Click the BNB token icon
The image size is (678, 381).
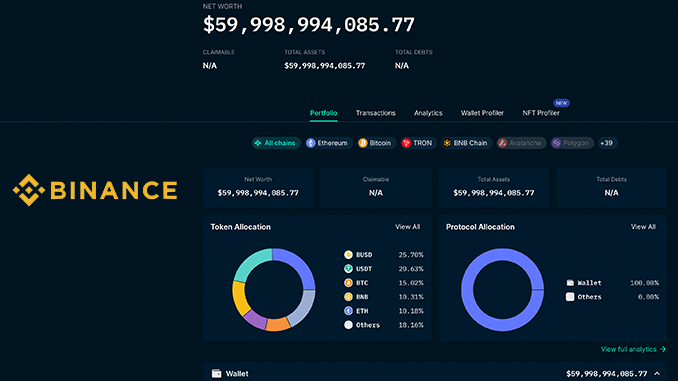tap(348, 297)
